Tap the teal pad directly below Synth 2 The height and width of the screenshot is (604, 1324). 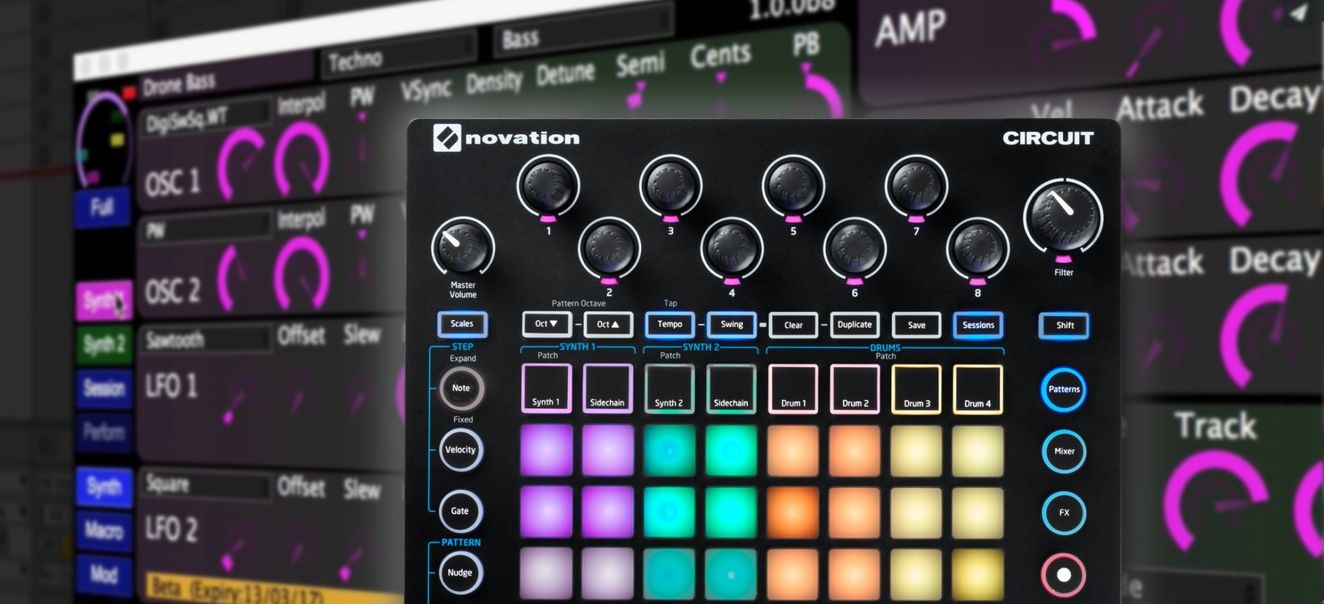pyautogui.click(x=669, y=450)
